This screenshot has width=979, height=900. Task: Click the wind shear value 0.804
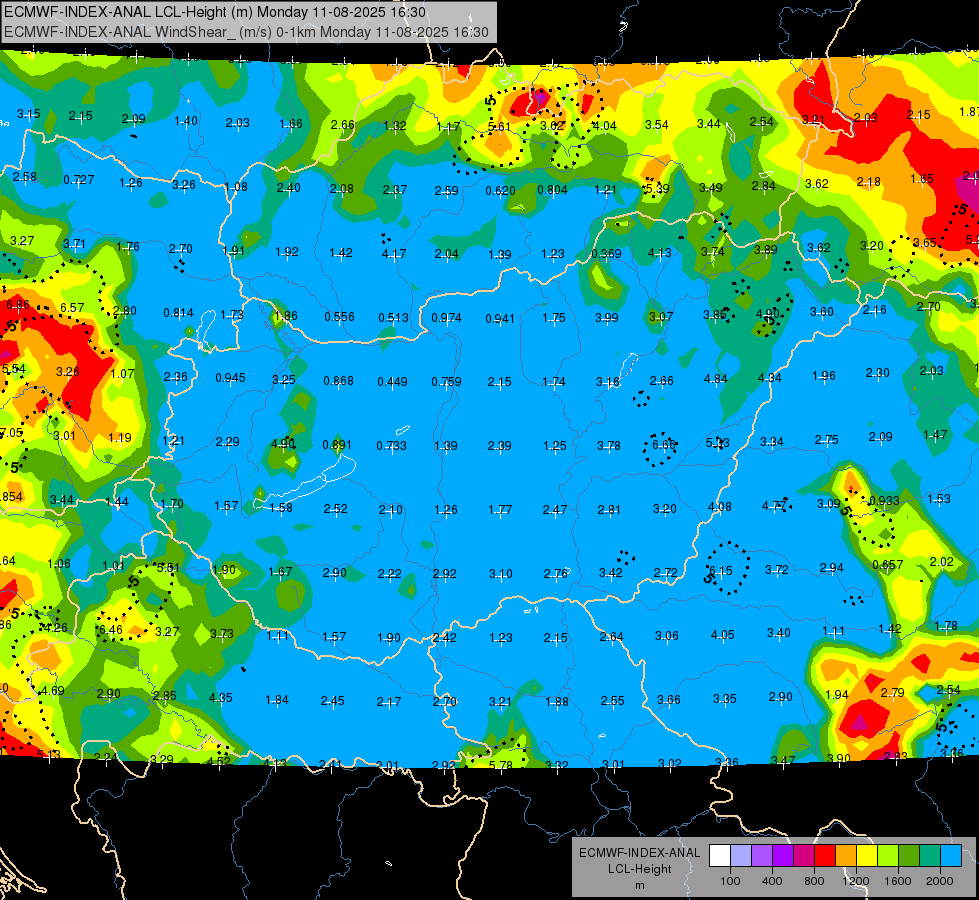pos(552,189)
